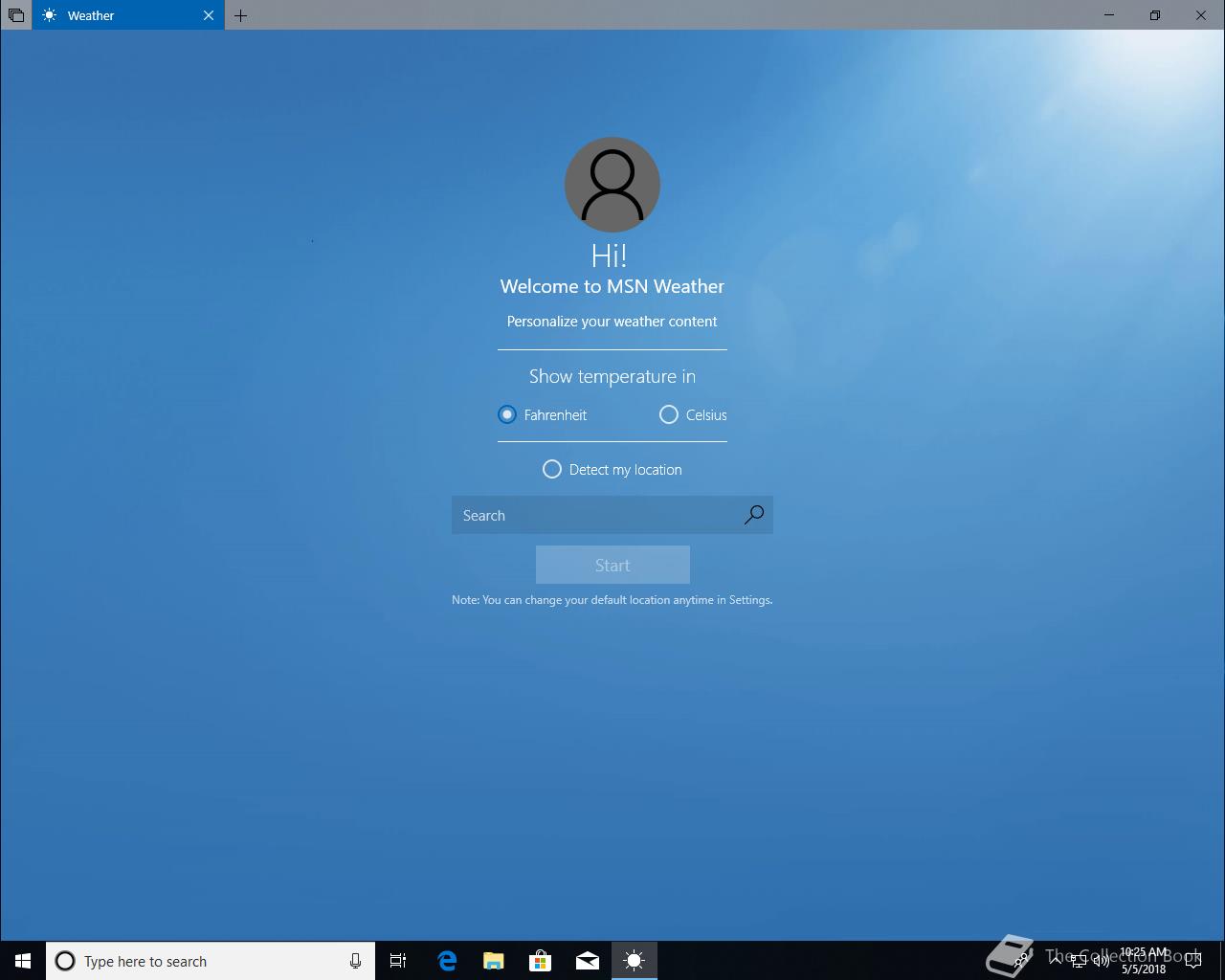Close the Weather window
Screen dimensions: 1225x980
pyautogui.click(x=1201, y=15)
